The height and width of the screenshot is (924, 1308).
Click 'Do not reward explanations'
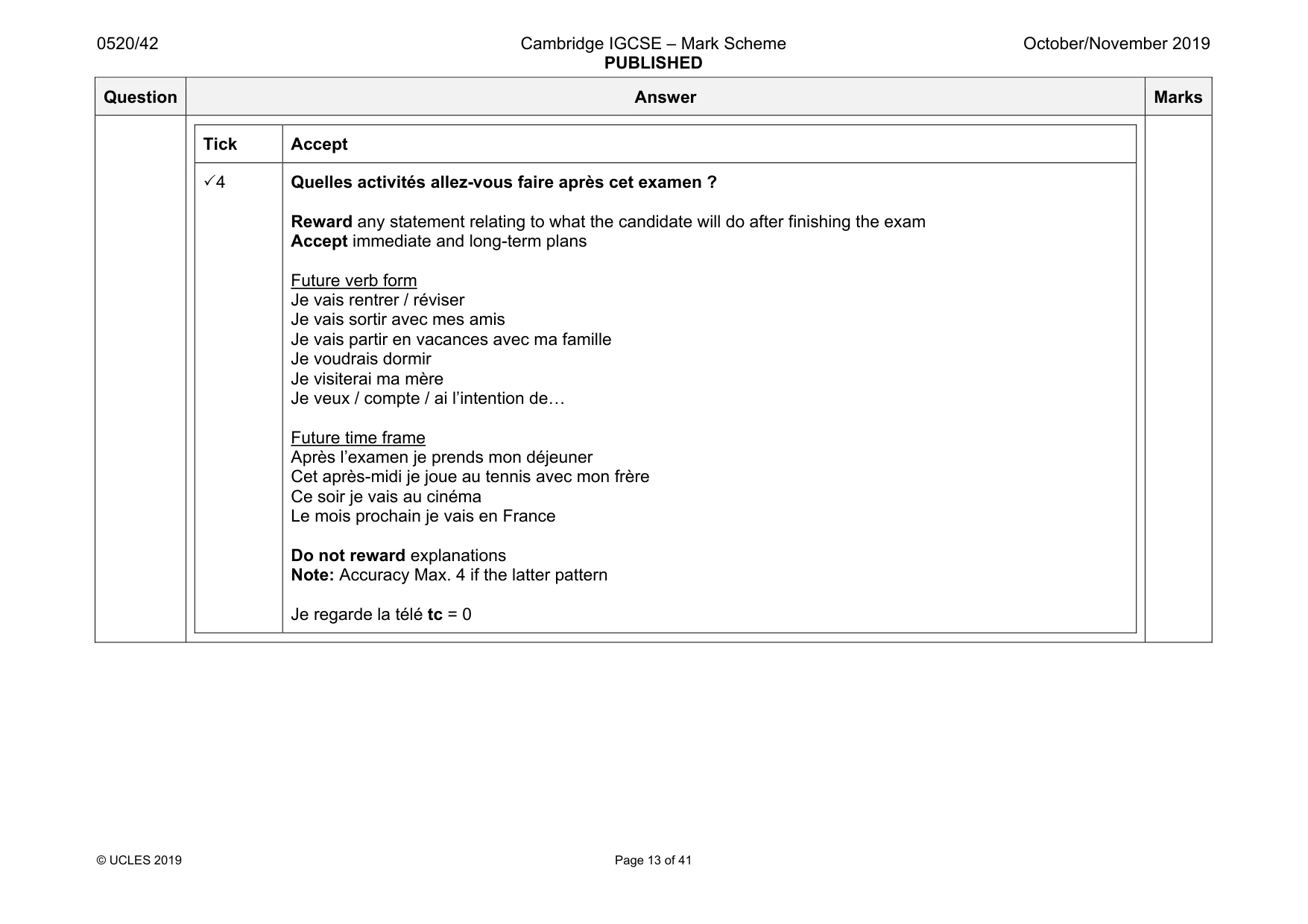coord(398,556)
